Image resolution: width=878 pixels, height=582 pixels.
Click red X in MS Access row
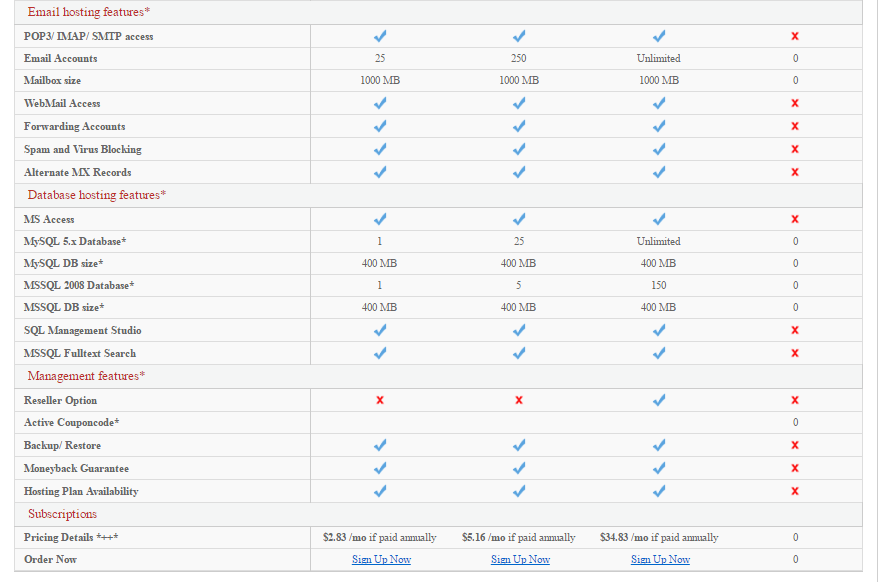795,219
